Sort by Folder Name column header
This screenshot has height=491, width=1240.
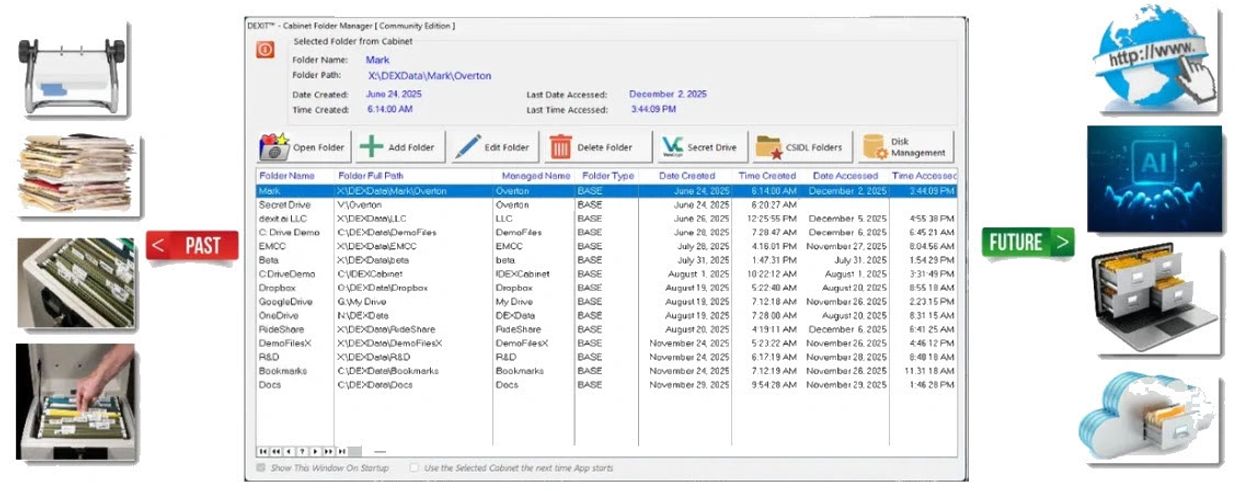coord(286,176)
